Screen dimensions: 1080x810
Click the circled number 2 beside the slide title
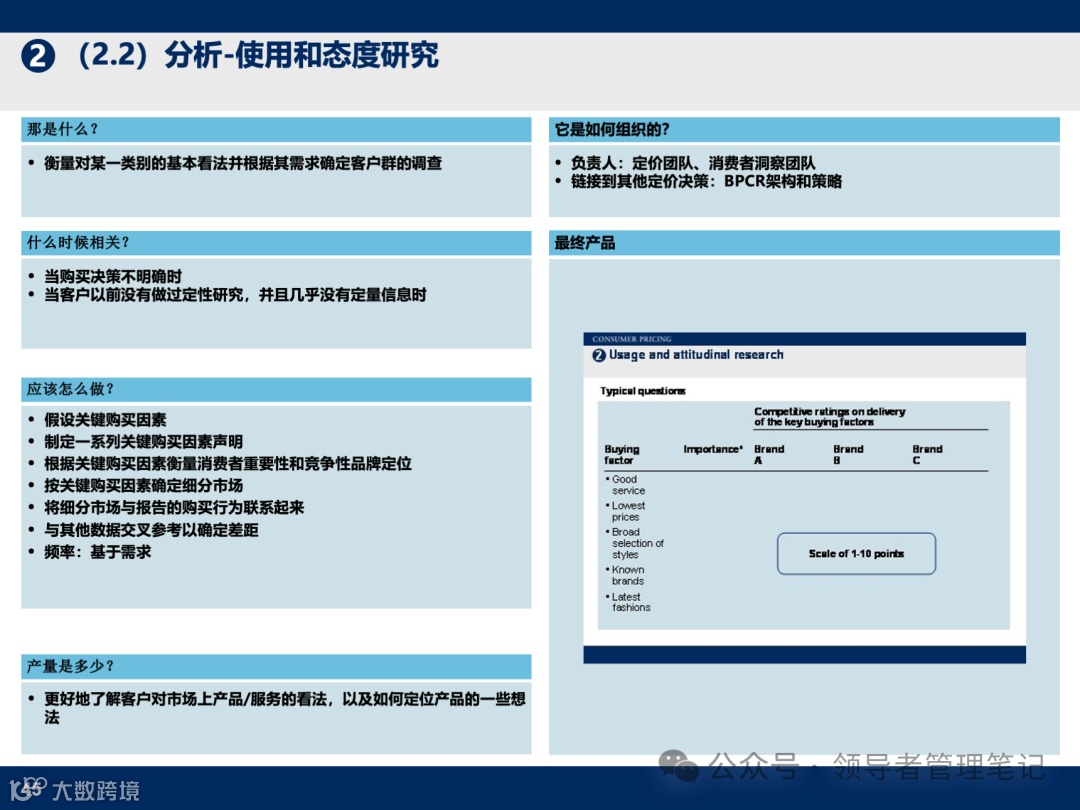coord(38,56)
